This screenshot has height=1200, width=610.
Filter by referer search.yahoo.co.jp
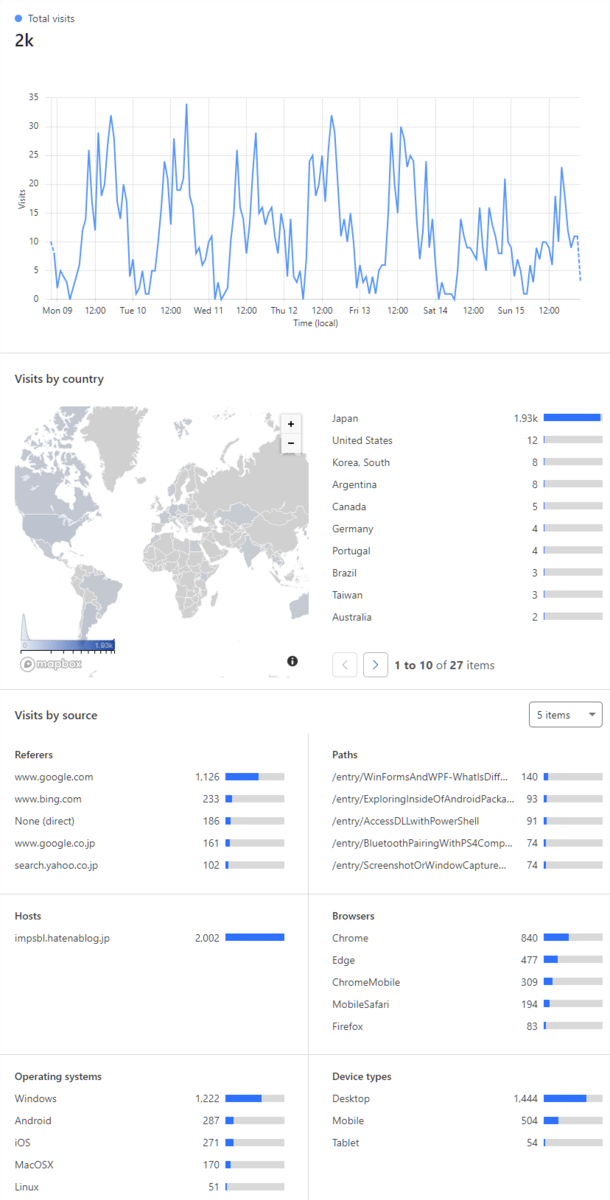56,864
